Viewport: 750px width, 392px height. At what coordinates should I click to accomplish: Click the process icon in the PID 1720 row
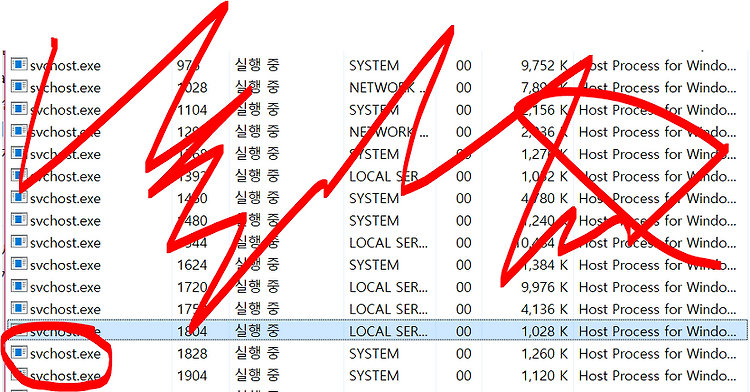click(19, 286)
